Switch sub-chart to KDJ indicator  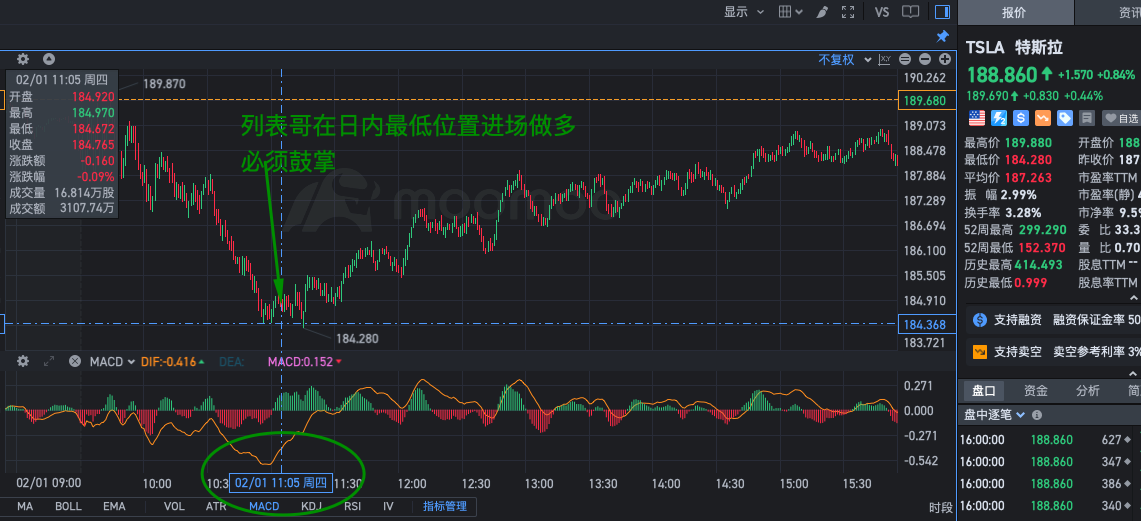311,506
